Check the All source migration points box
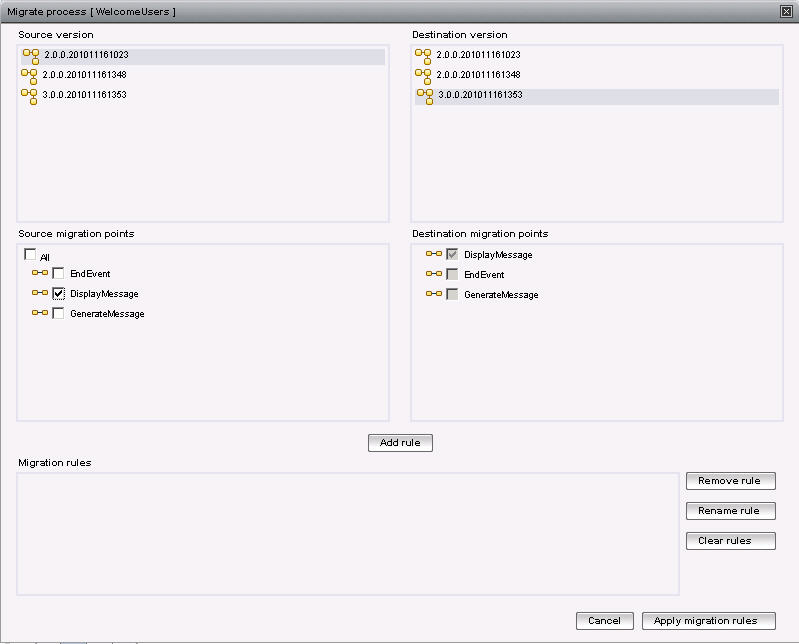 [30, 254]
